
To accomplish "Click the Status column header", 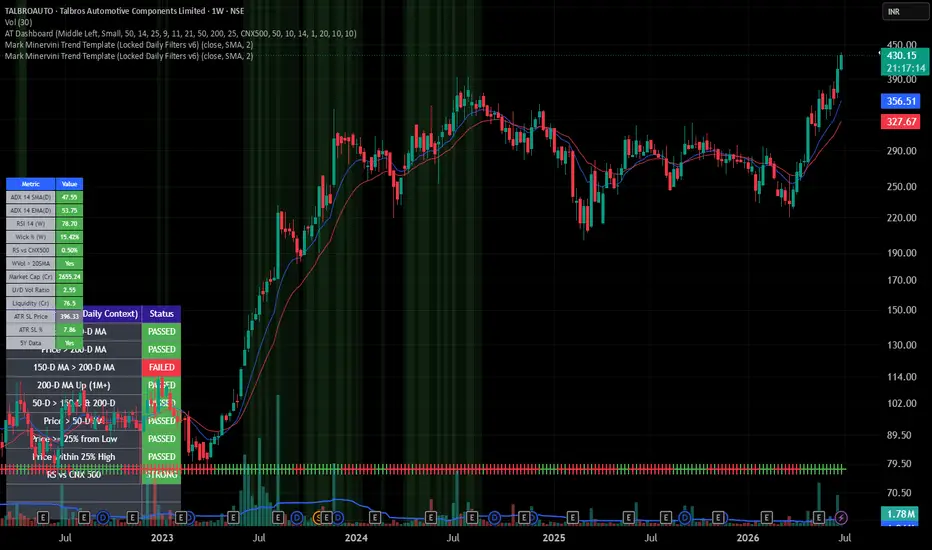I will pyautogui.click(x=162, y=313).
